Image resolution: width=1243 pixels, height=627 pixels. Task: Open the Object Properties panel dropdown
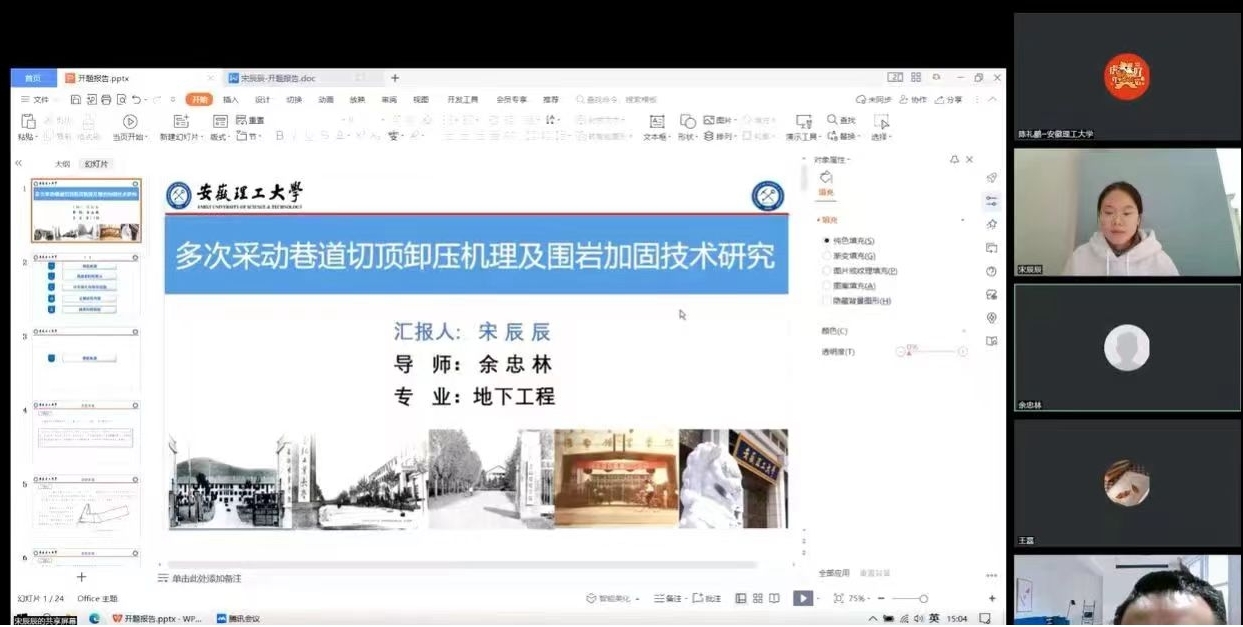[x=832, y=160]
